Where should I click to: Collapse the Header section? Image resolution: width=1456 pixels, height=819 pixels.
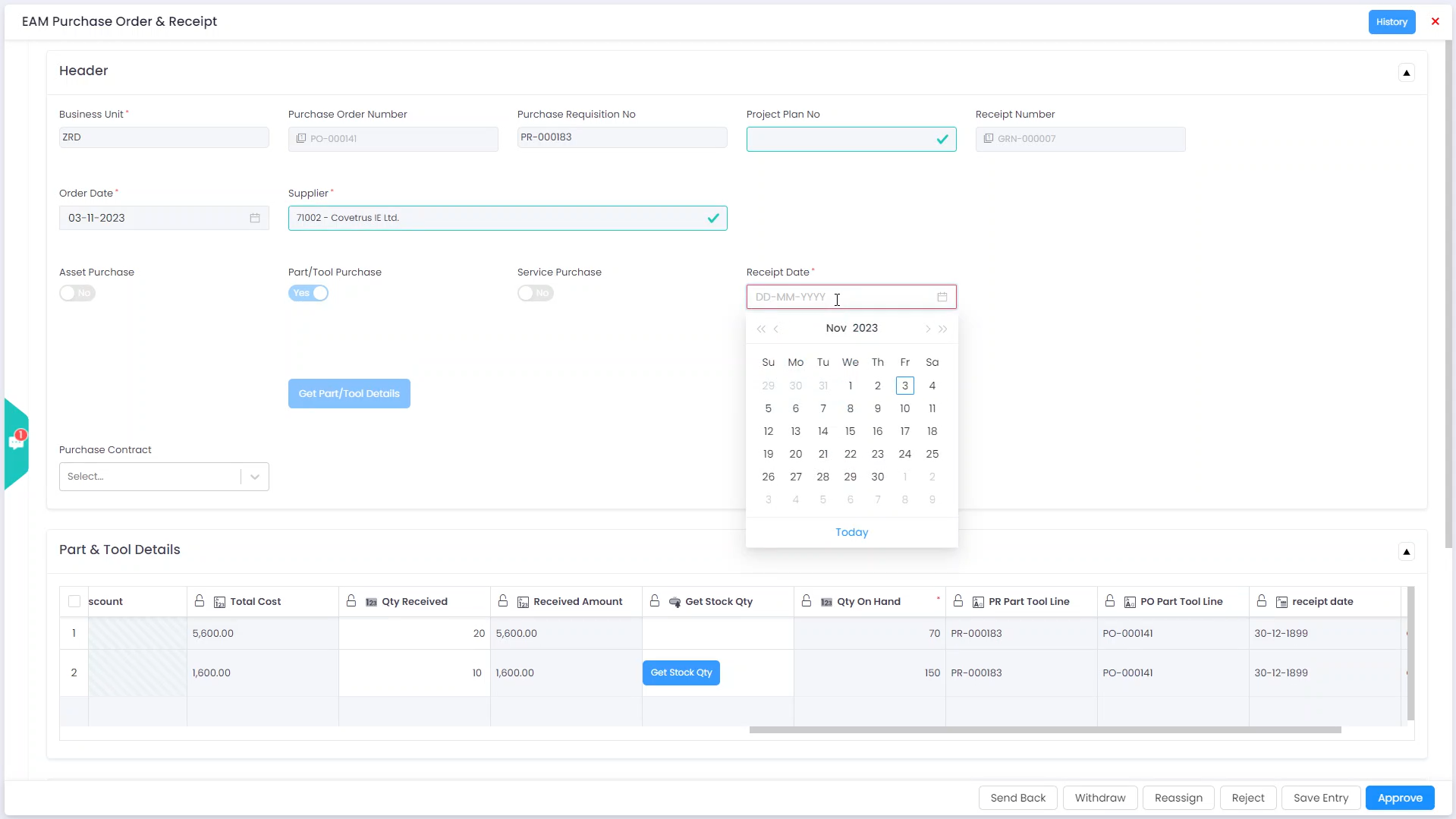click(1407, 72)
